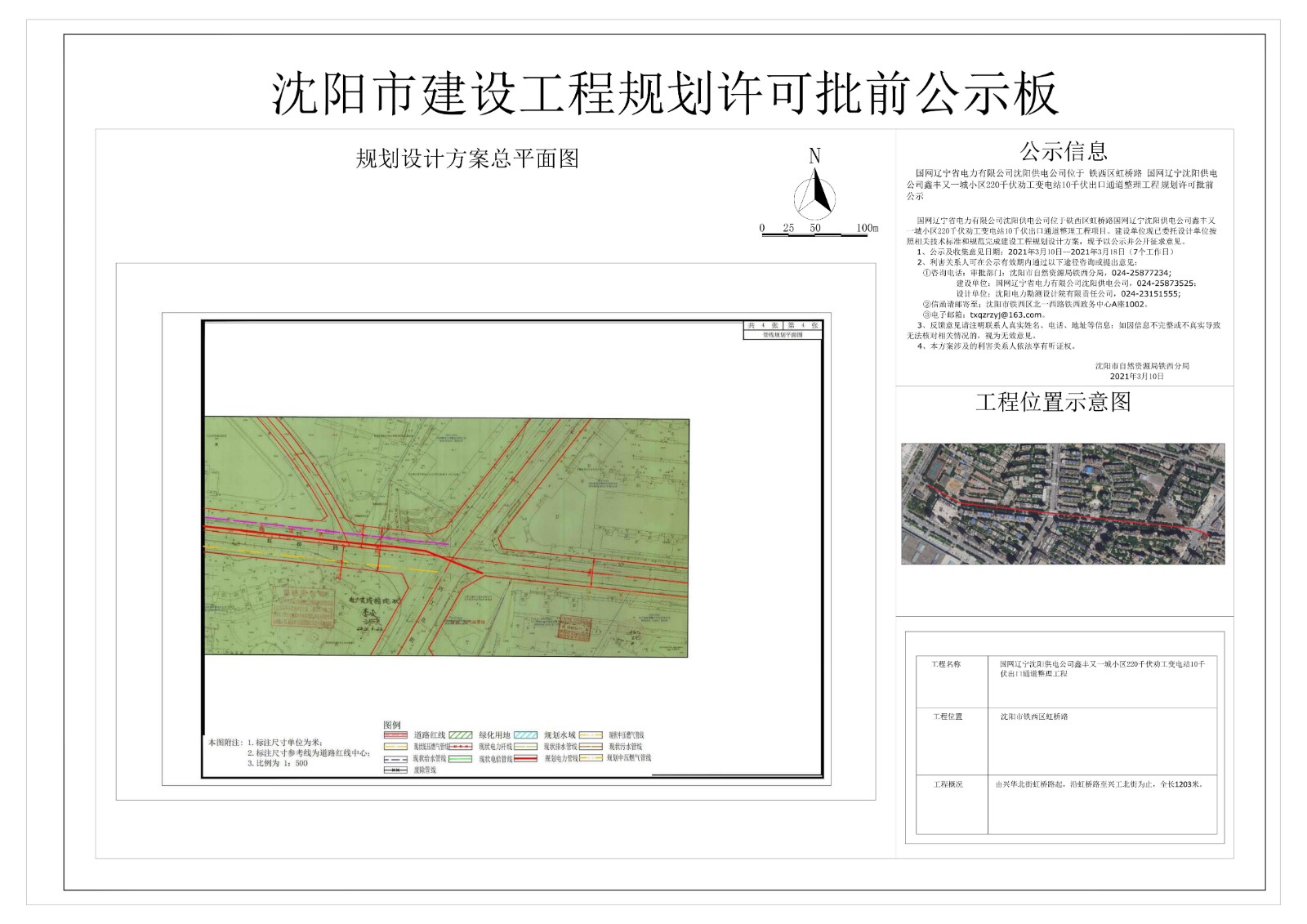Select the 规划水域 legend symbol
The image size is (1307, 924).
(x=526, y=734)
